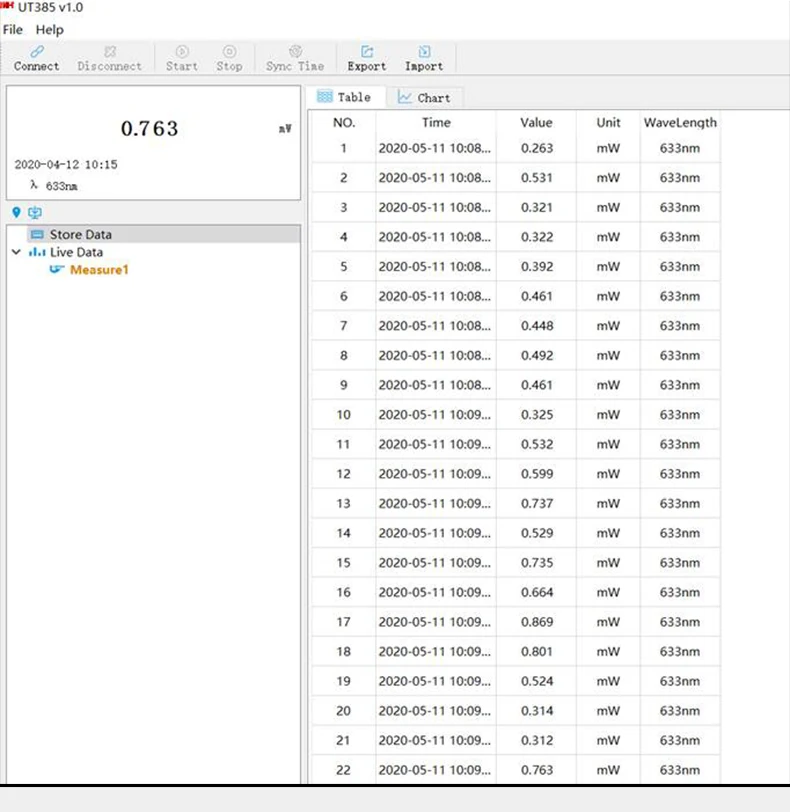
Task: Switch to the Table tab
Action: click(346, 97)
